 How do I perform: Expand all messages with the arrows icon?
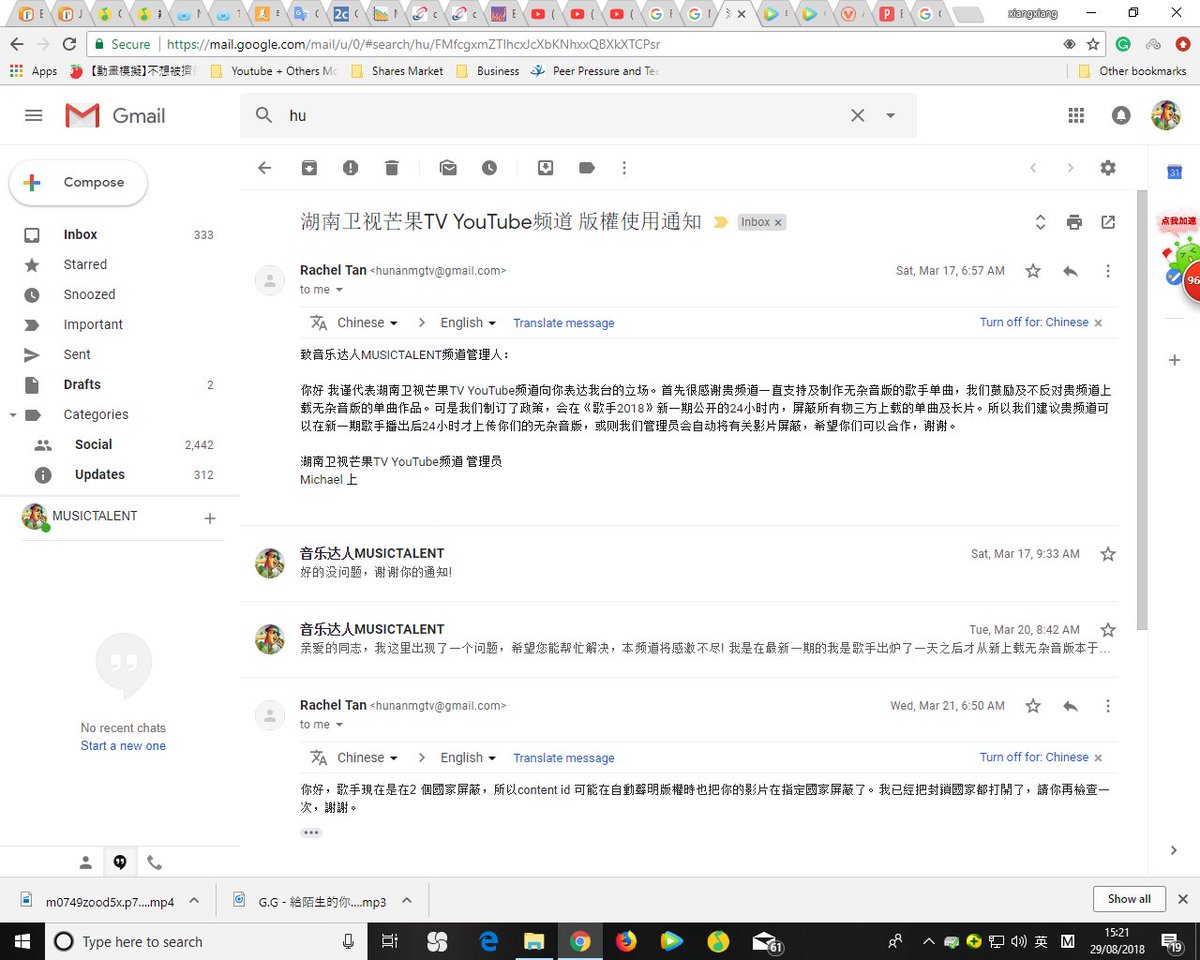(x=1040, y=222)
